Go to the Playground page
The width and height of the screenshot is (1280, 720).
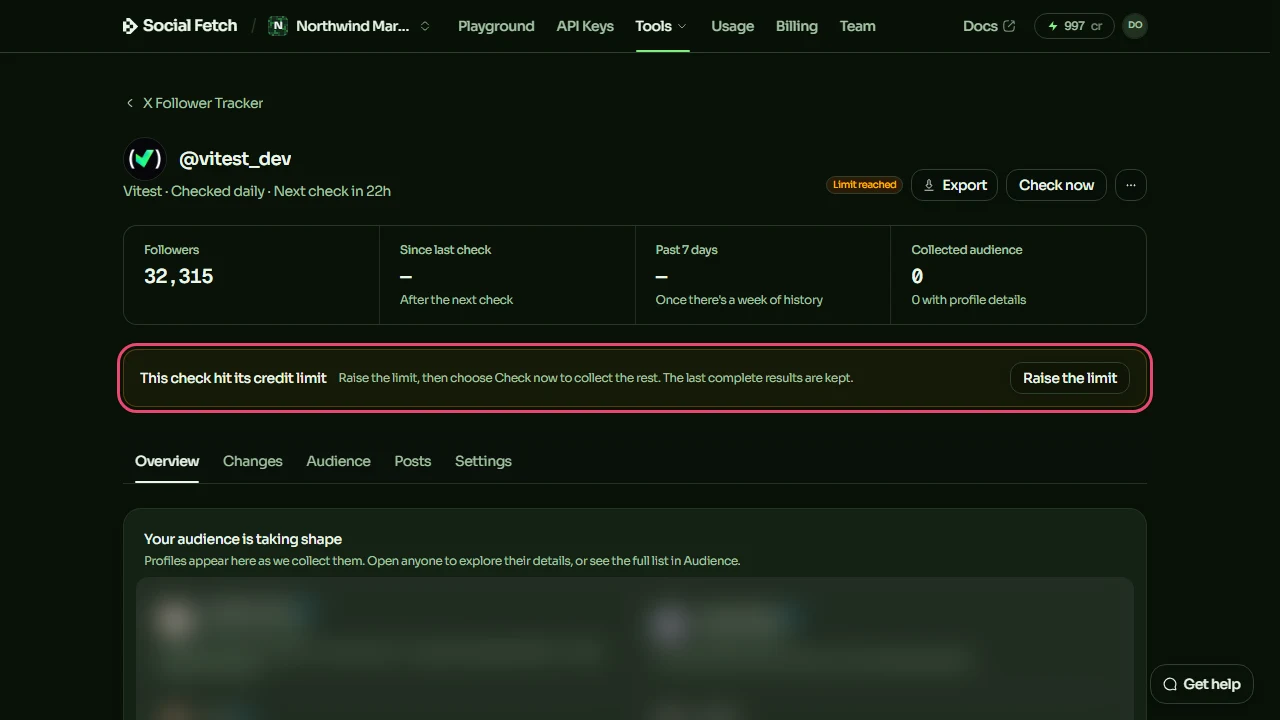pos(496,26)
